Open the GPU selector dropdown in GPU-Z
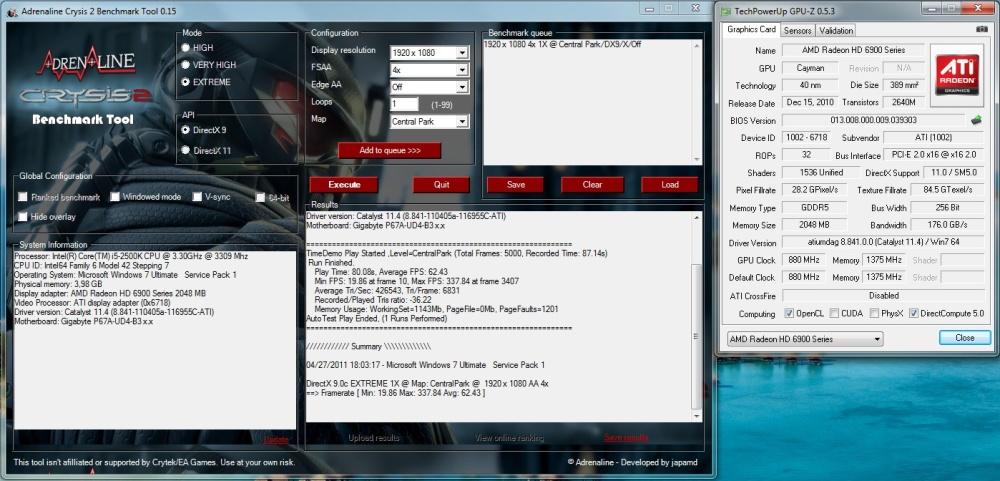The width and height of the screenshot is (1000, 481). coord(805,339)
